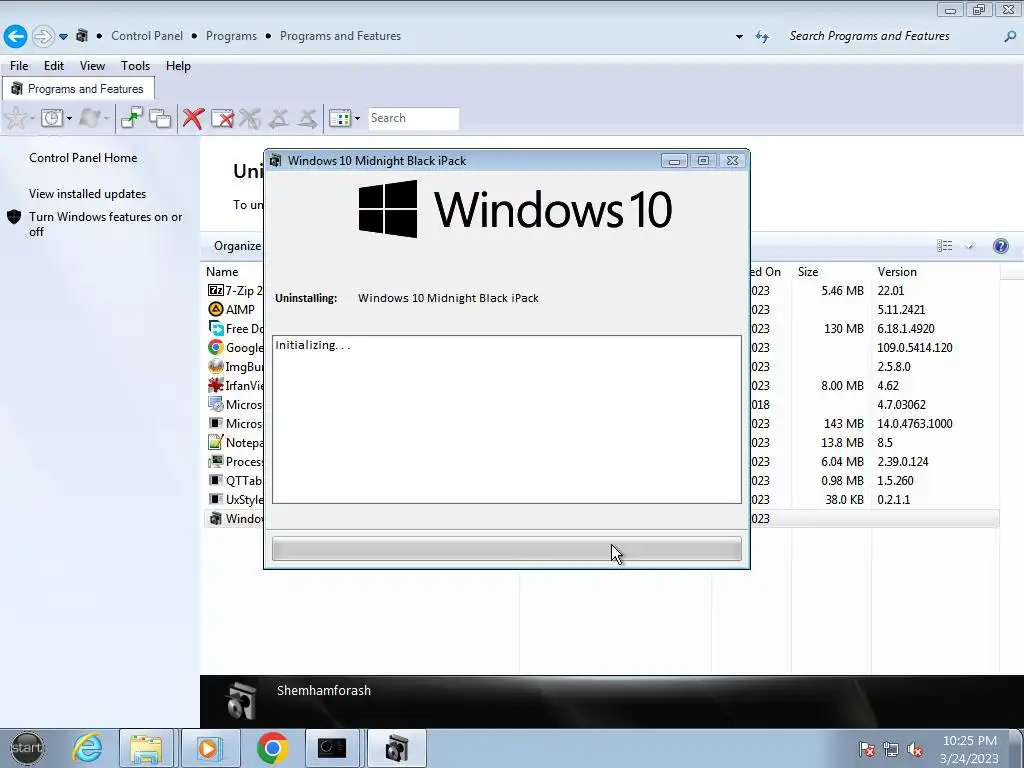Select the Google Chrome entry icon
The width and height of the screenshot is (1024, 768).
(x=216, y=347)
